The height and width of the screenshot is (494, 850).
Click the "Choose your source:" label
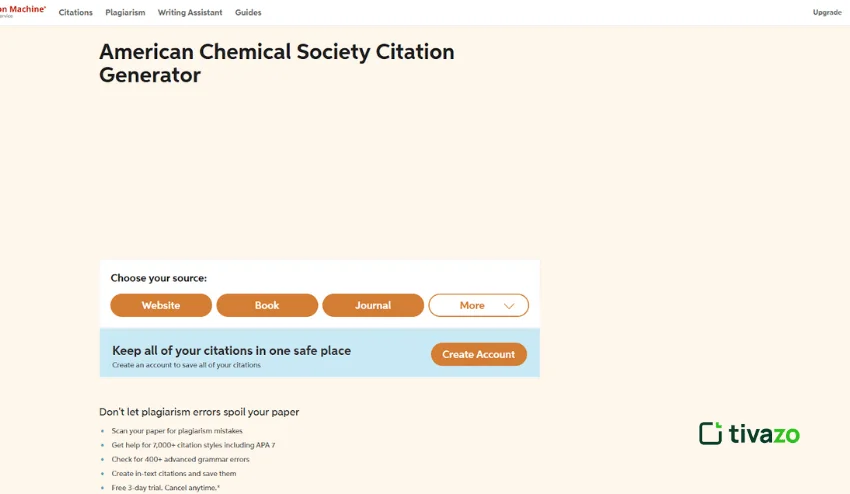click(159, 278)
